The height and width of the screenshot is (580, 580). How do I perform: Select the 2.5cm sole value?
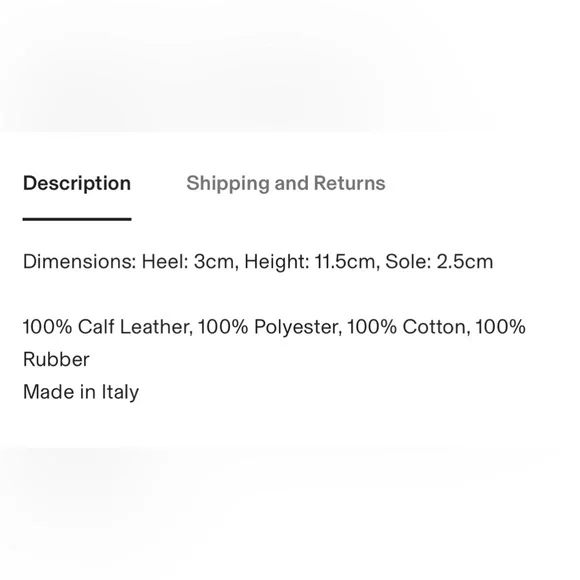pos(465,262)
